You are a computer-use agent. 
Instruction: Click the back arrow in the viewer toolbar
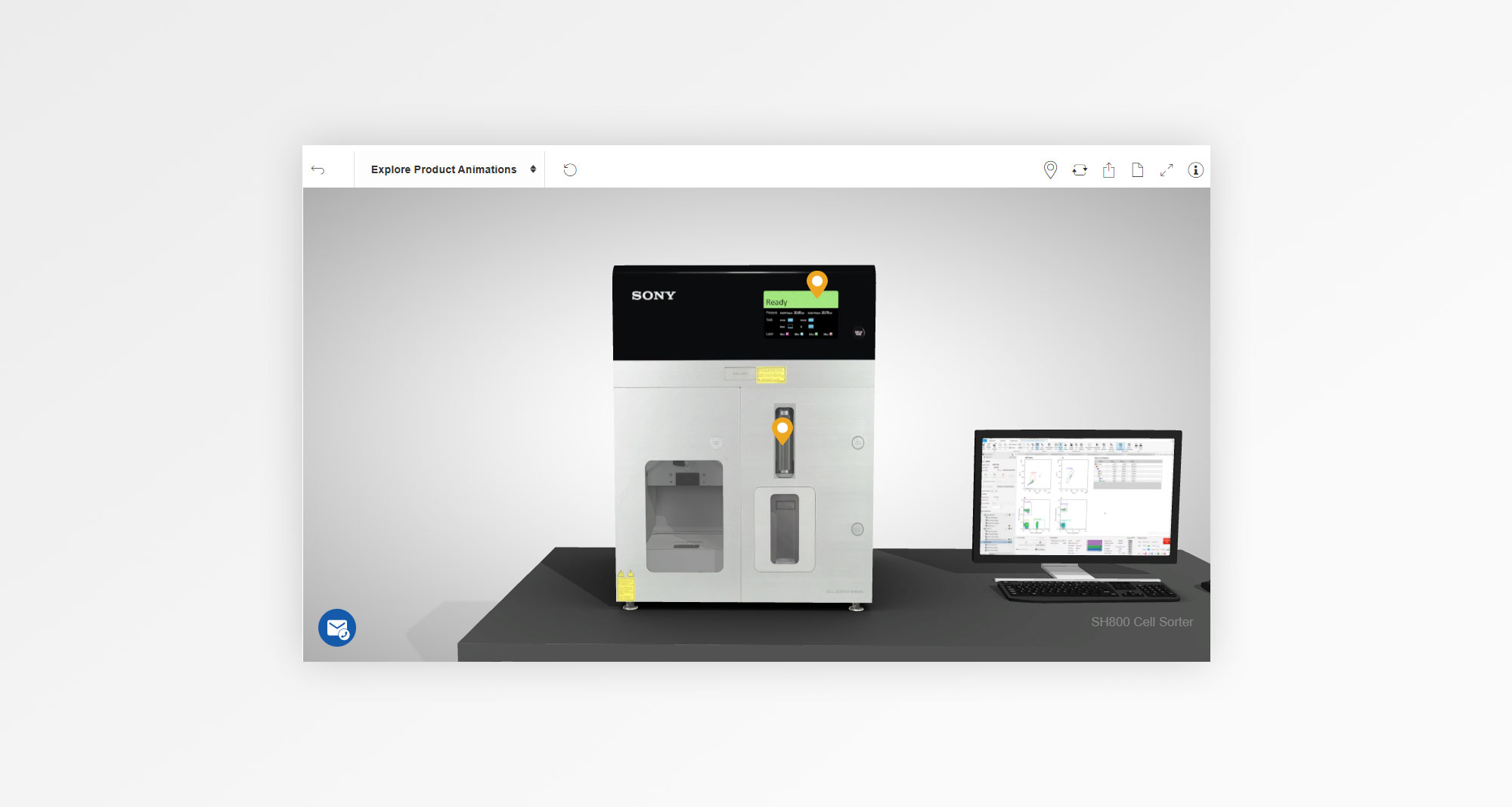318,169
